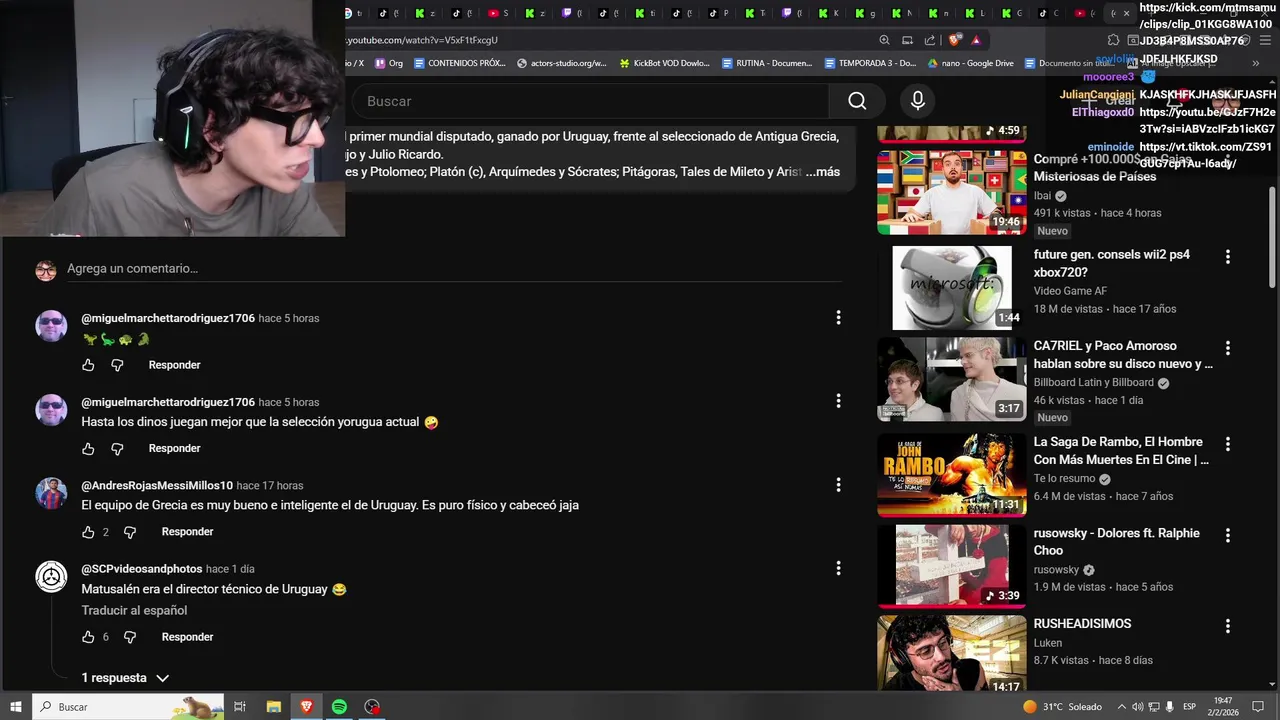The image size is (1280, 720).
Task: Open Windows Start menu
Action: point(16,707)
